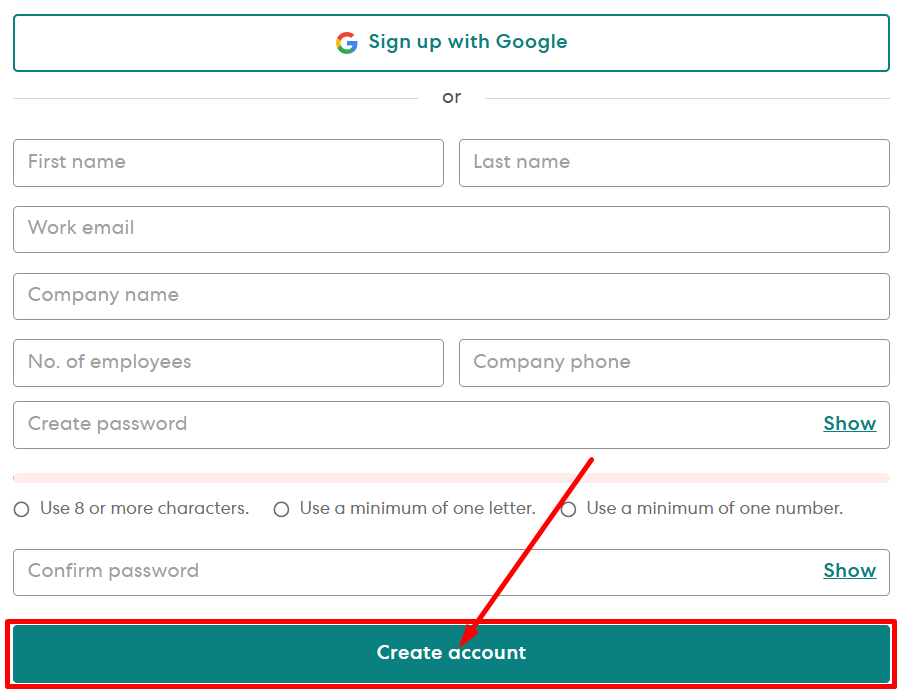Focus the Work email input
The image size is (905, 696).
[451, 229]
